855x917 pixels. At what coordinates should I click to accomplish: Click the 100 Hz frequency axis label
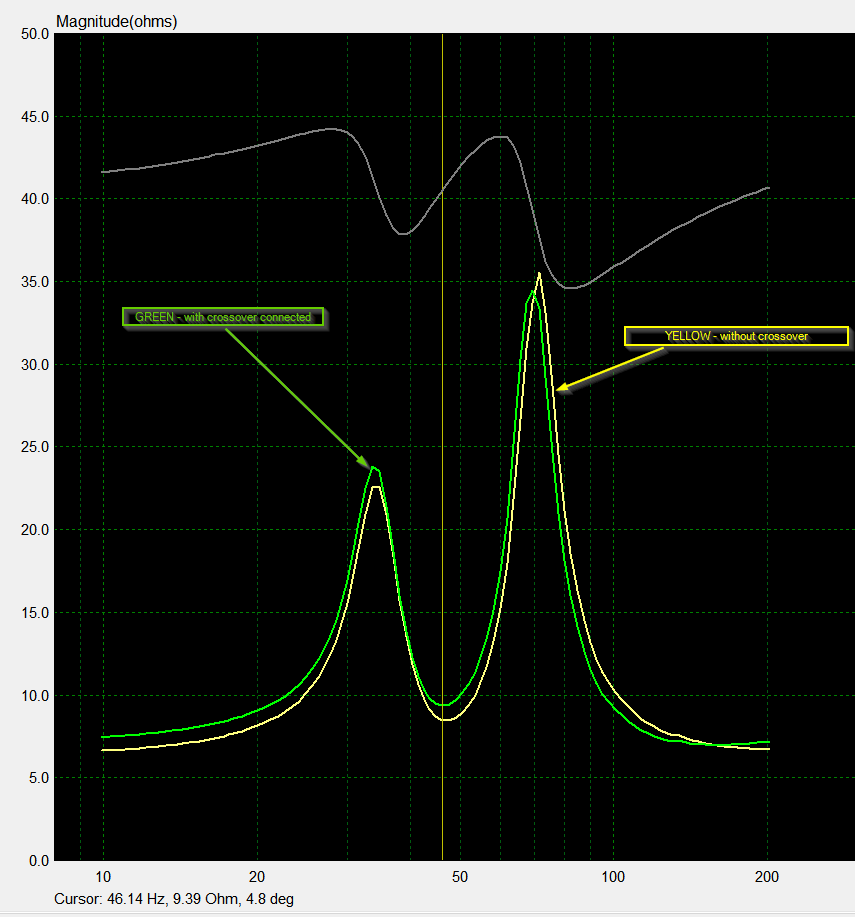point(613,877)
